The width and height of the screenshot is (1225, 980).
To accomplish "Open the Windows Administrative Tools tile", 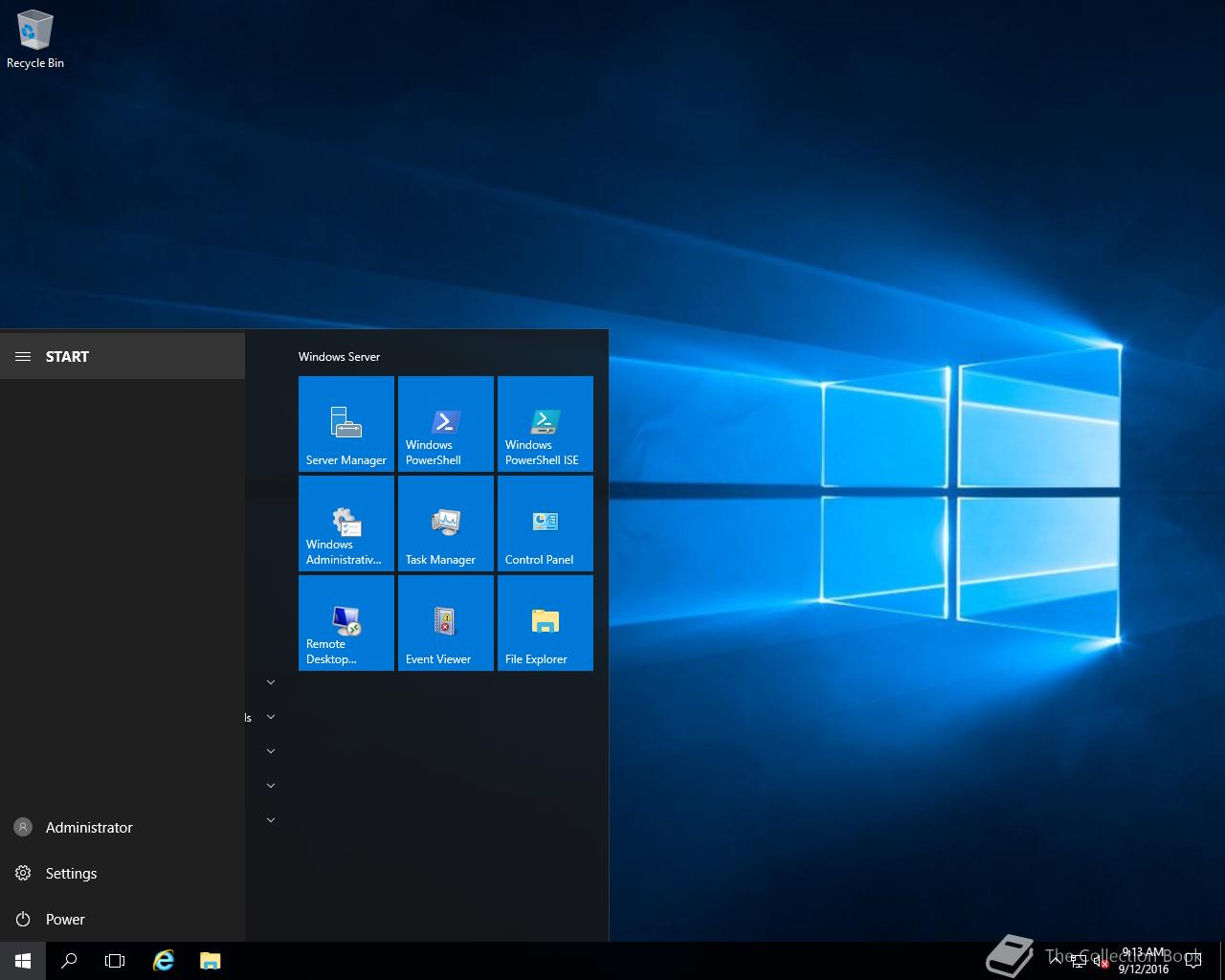I will (346, 523).
